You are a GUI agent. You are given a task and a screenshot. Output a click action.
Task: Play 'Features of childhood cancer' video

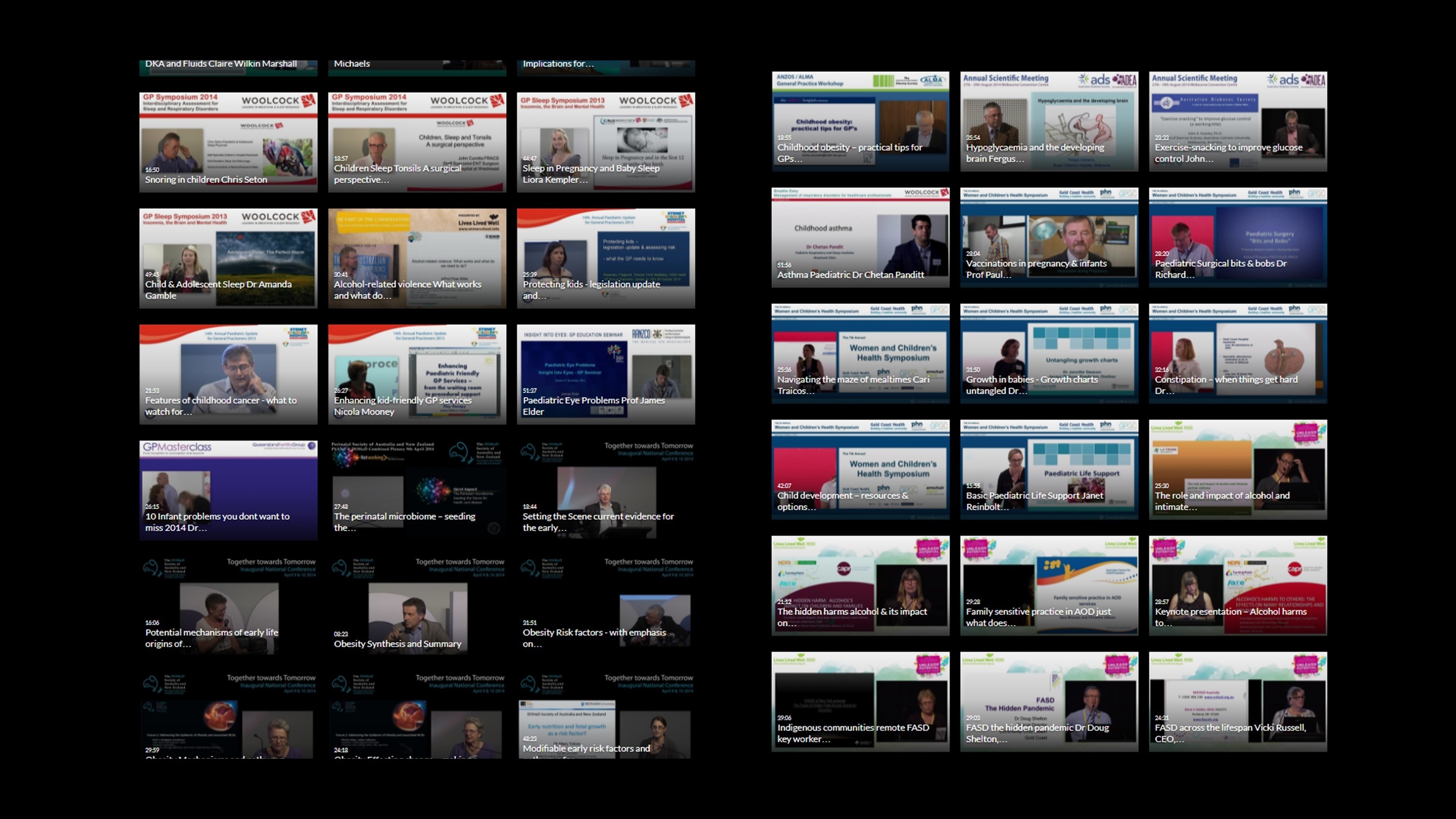coord(228,374)
